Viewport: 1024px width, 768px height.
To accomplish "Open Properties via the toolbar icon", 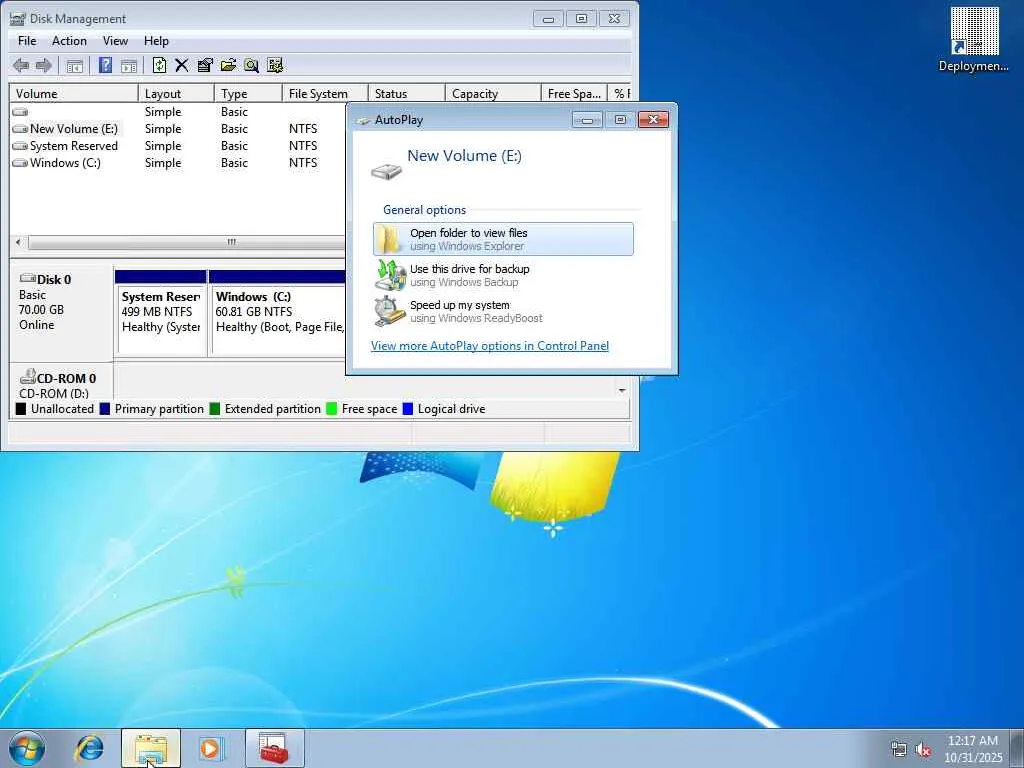I will pos(205,65).
